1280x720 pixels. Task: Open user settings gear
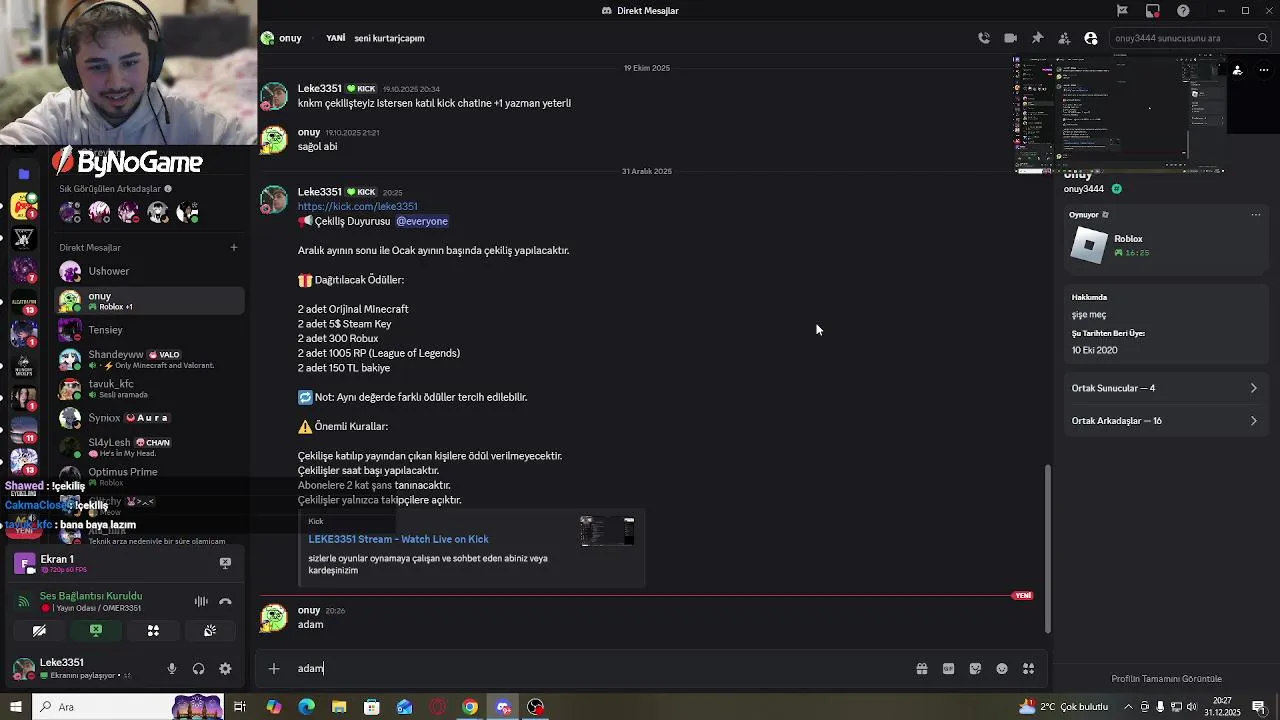[225, 669]
